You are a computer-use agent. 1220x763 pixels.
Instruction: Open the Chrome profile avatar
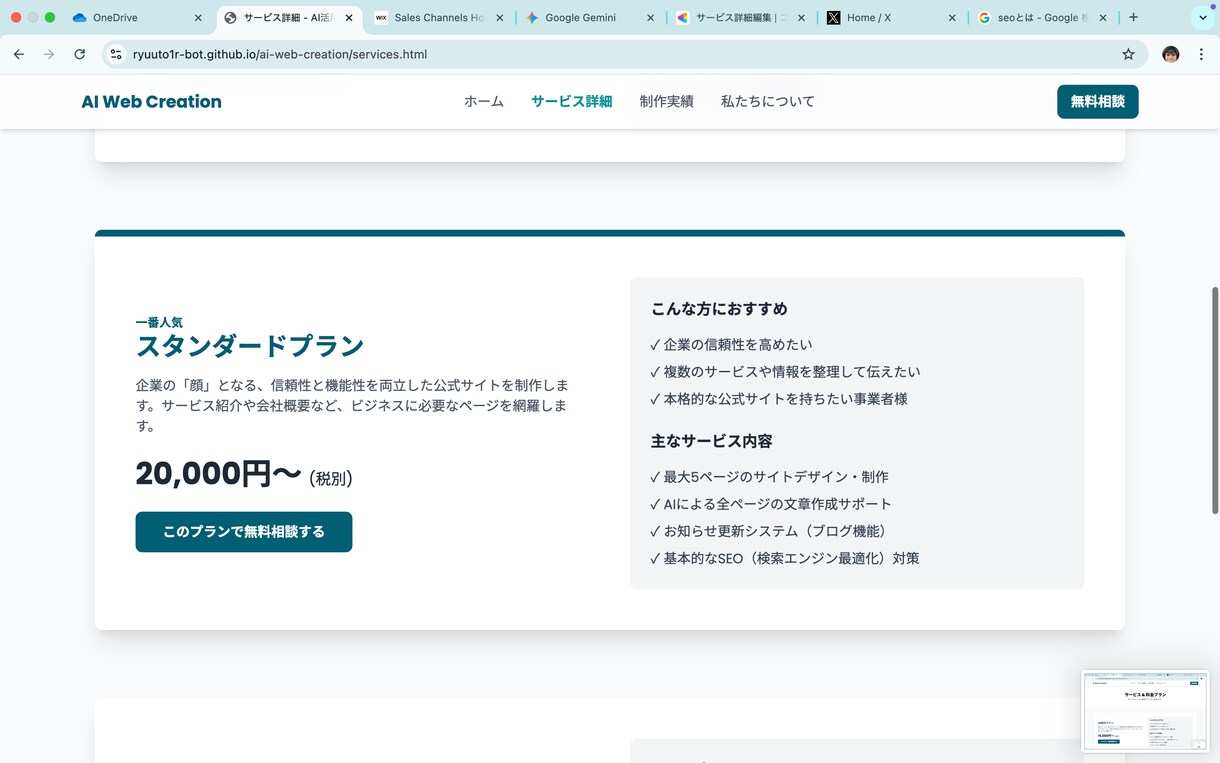pyautogui.click(x=1171, y=54)
